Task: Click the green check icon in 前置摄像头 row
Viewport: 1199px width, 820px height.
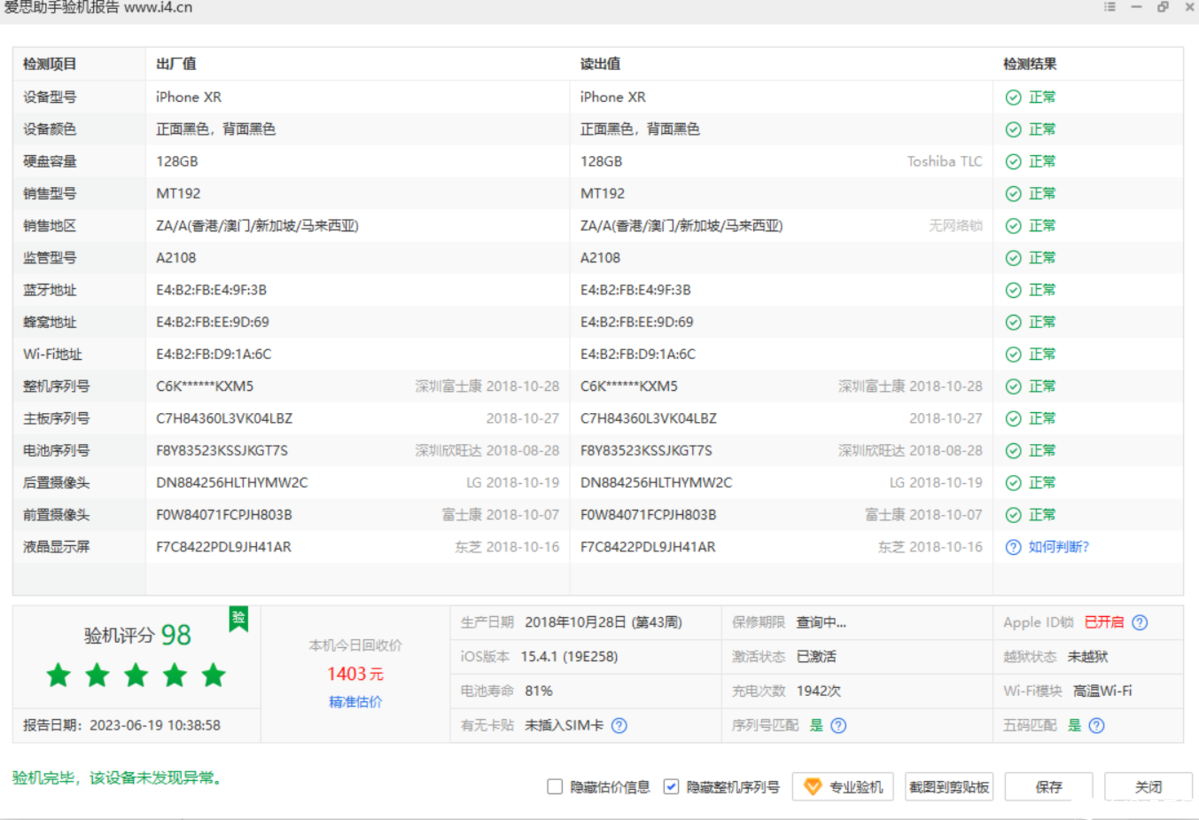Action: [x=1013, y=515]
